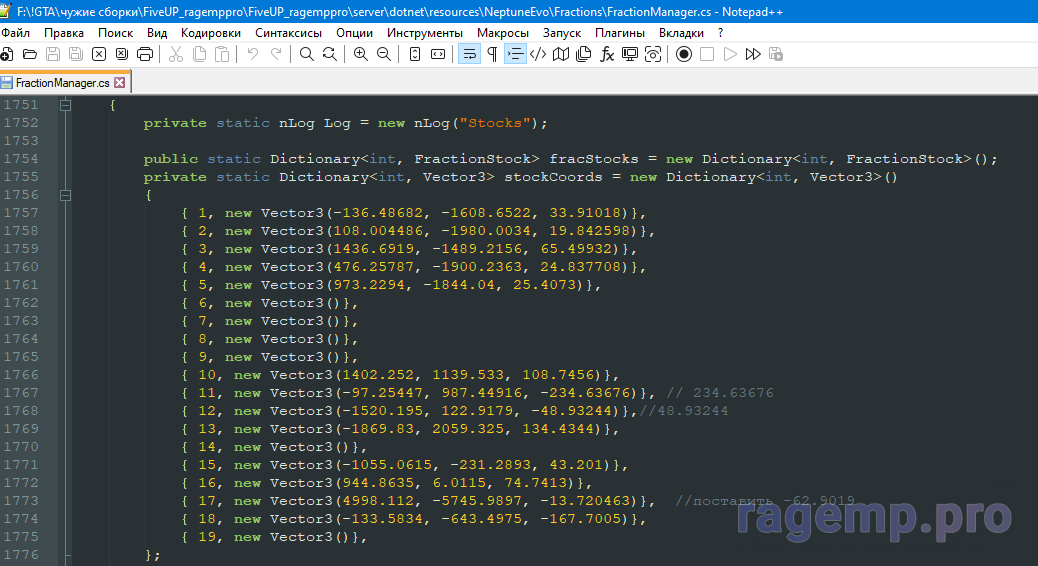Click the New file toolbar icon
The width and height of the screenshot is (1038, 566).
coord(7,54)
